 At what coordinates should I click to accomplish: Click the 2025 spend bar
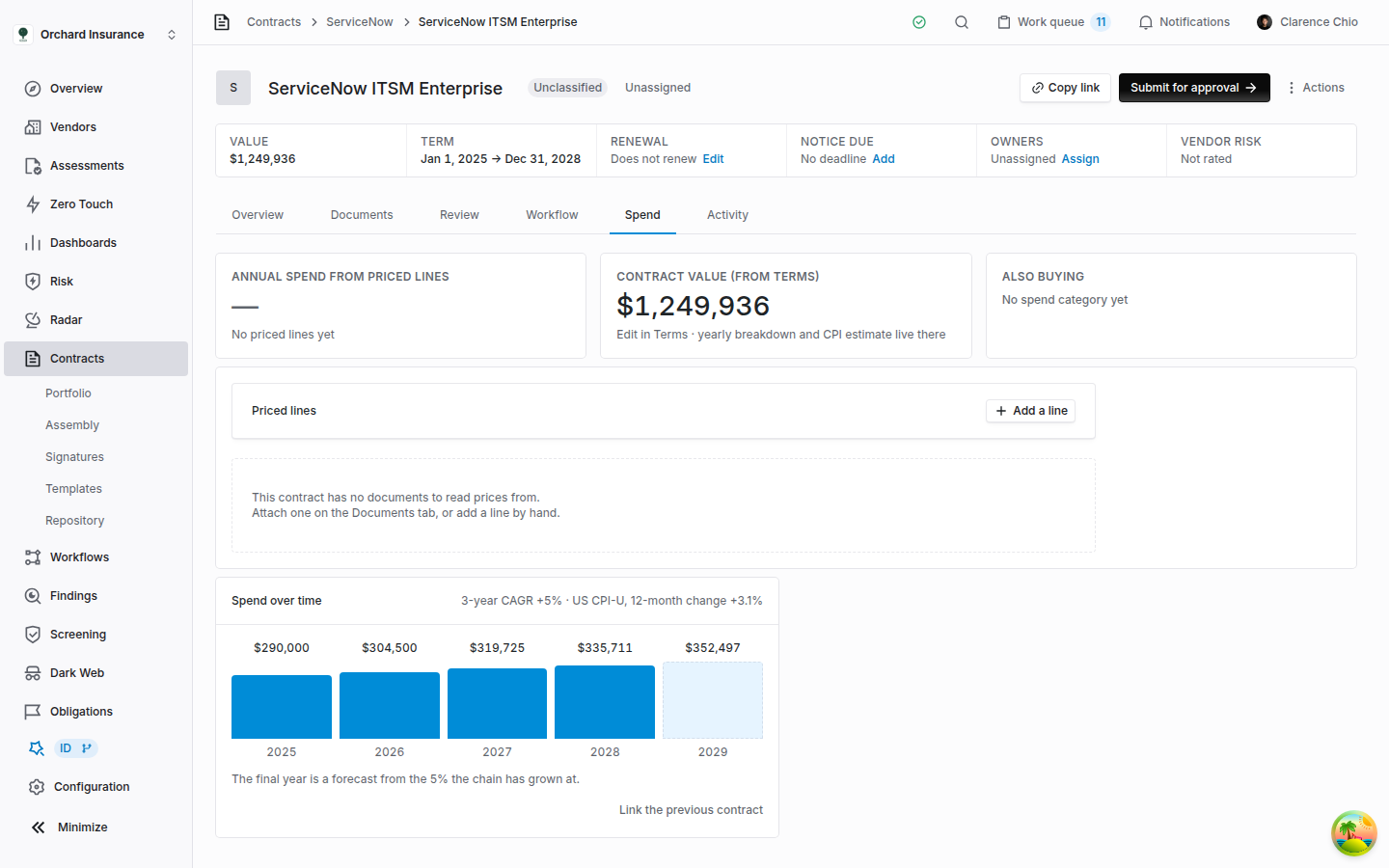(x=282, y=707)
